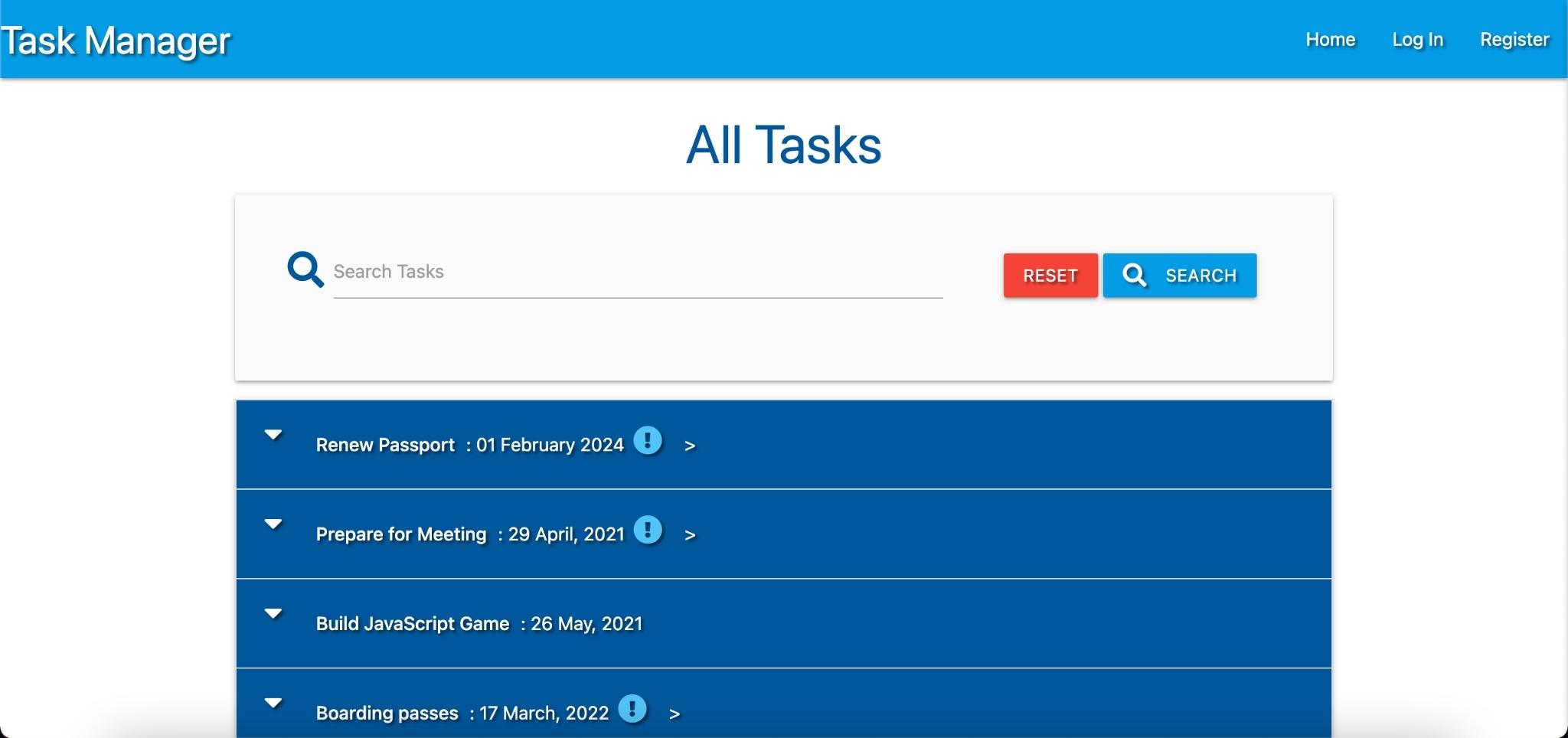Click the date 29 April, 2021

567,534
